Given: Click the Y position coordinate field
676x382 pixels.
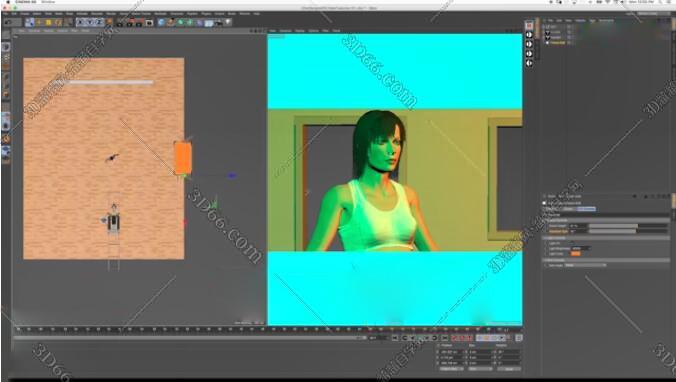Looking at the screenshot, I should pos(451,357).
